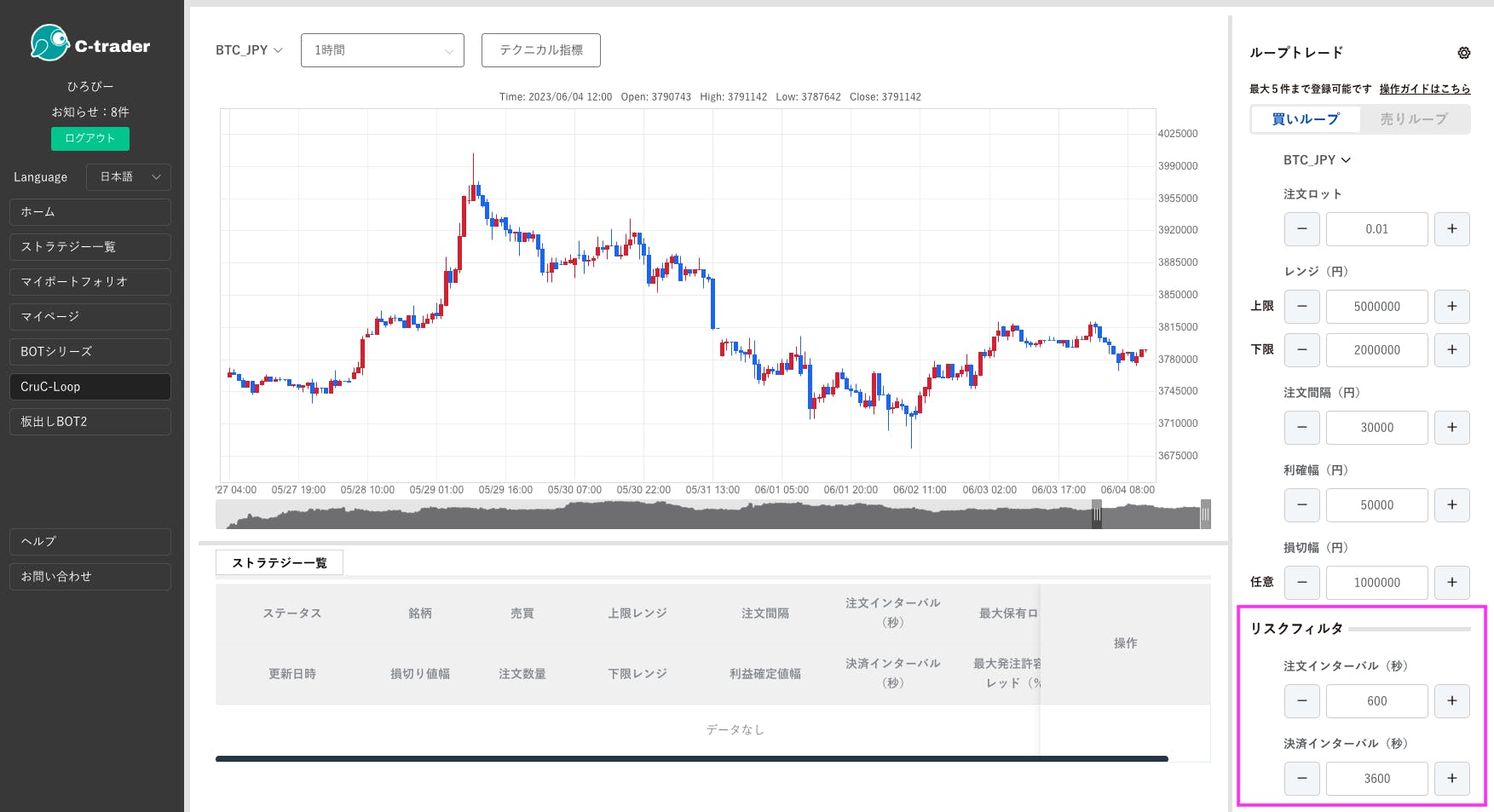The image size is (1494, 812).
Task: Click the 注文ロット value input field
Action: [1376, 228]
